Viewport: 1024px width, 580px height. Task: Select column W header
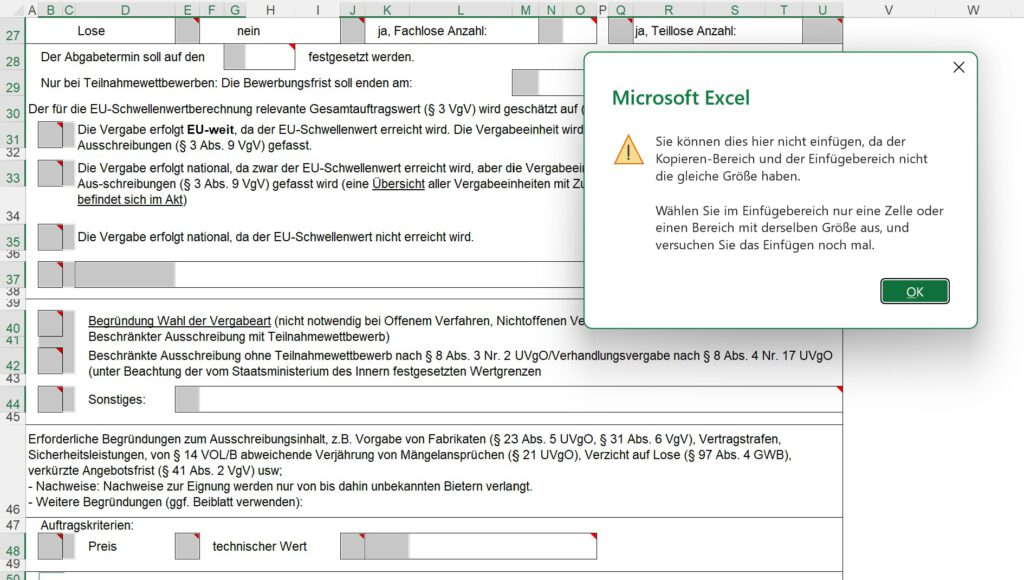973,10
